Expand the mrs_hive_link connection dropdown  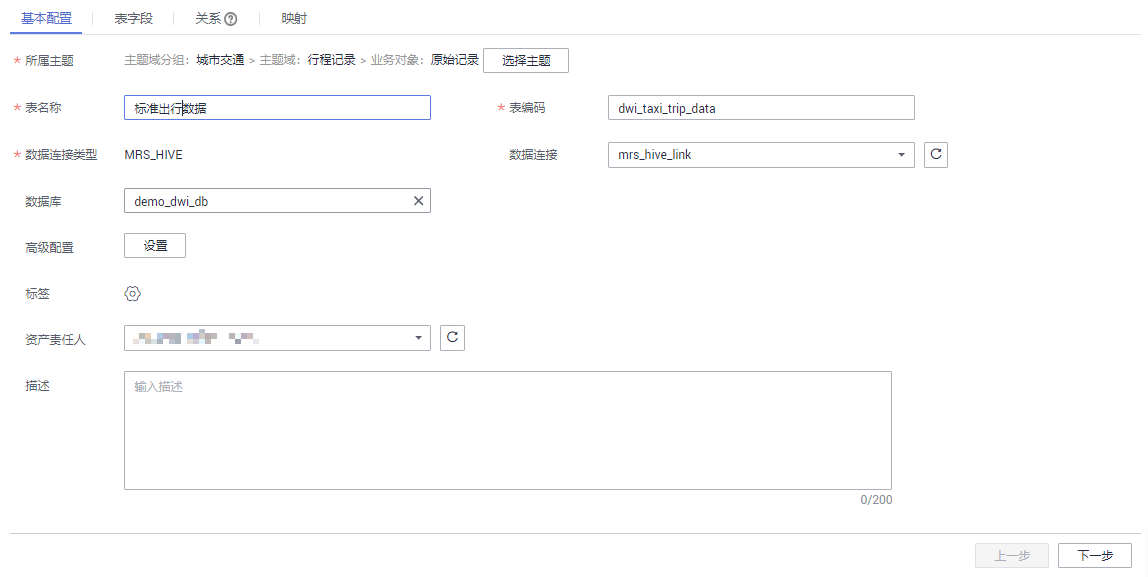coord(901,155)
